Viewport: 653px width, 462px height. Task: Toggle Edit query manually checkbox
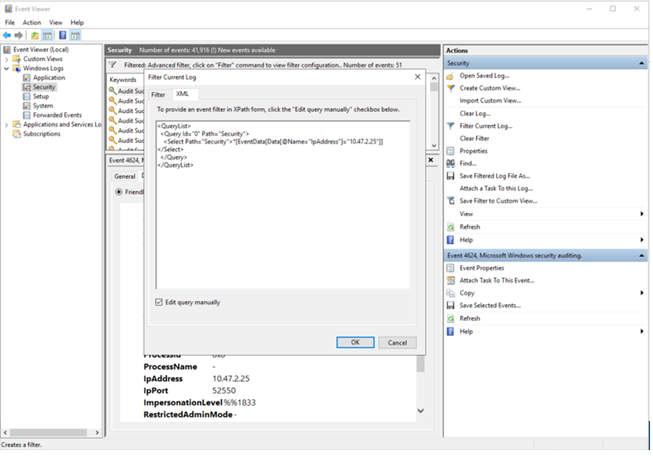click(159, 302)
